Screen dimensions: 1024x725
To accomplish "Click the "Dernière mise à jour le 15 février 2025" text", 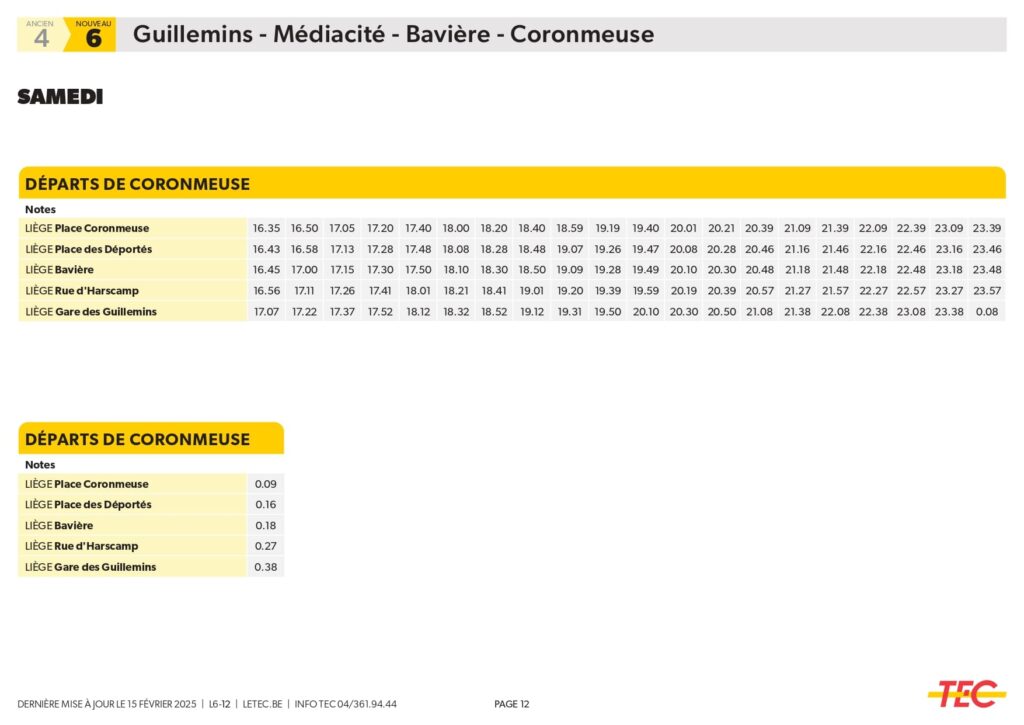I will [x=107, y=704].
